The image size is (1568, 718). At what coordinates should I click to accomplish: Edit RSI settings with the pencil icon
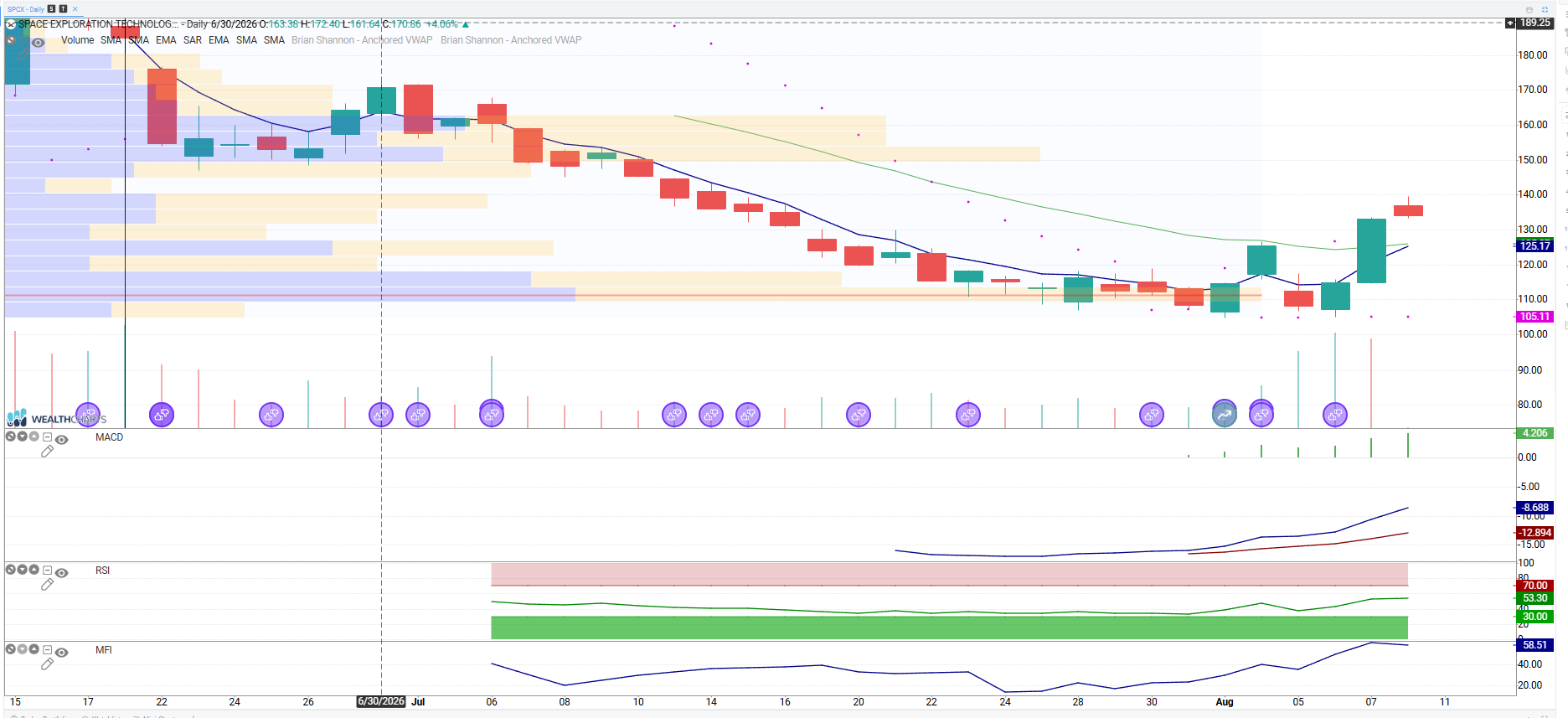47,585
